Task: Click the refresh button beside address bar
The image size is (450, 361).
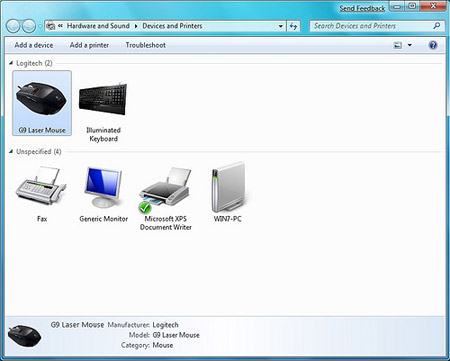Action: (293, 26)
